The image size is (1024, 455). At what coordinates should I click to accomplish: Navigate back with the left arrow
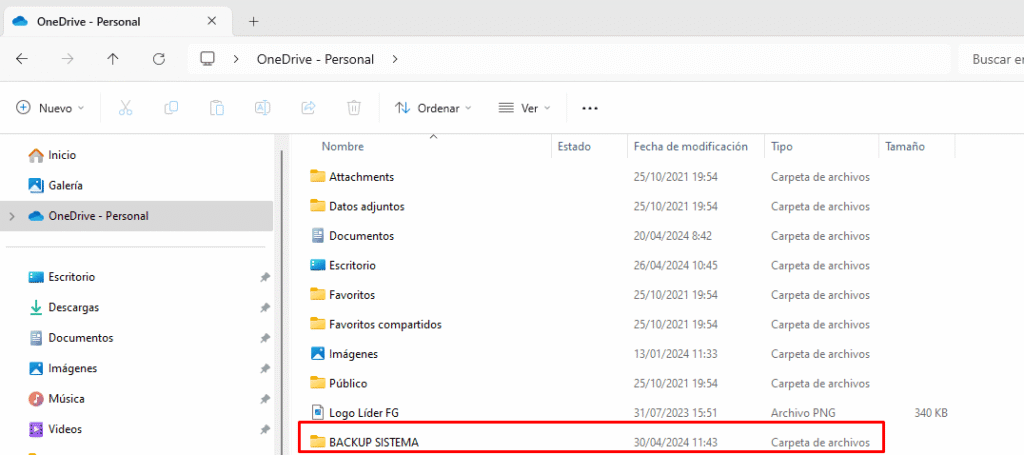[22, 59]
